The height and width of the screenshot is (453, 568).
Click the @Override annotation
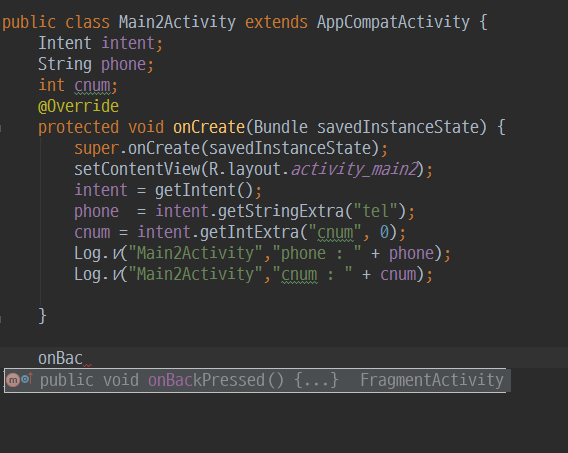click(78, 106)
